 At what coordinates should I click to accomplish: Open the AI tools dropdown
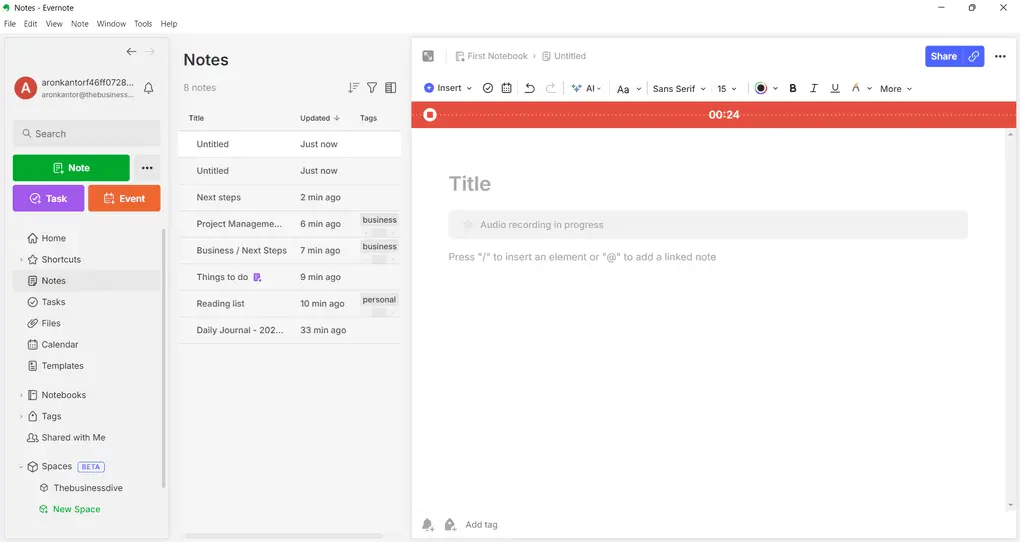click(586, 88)
